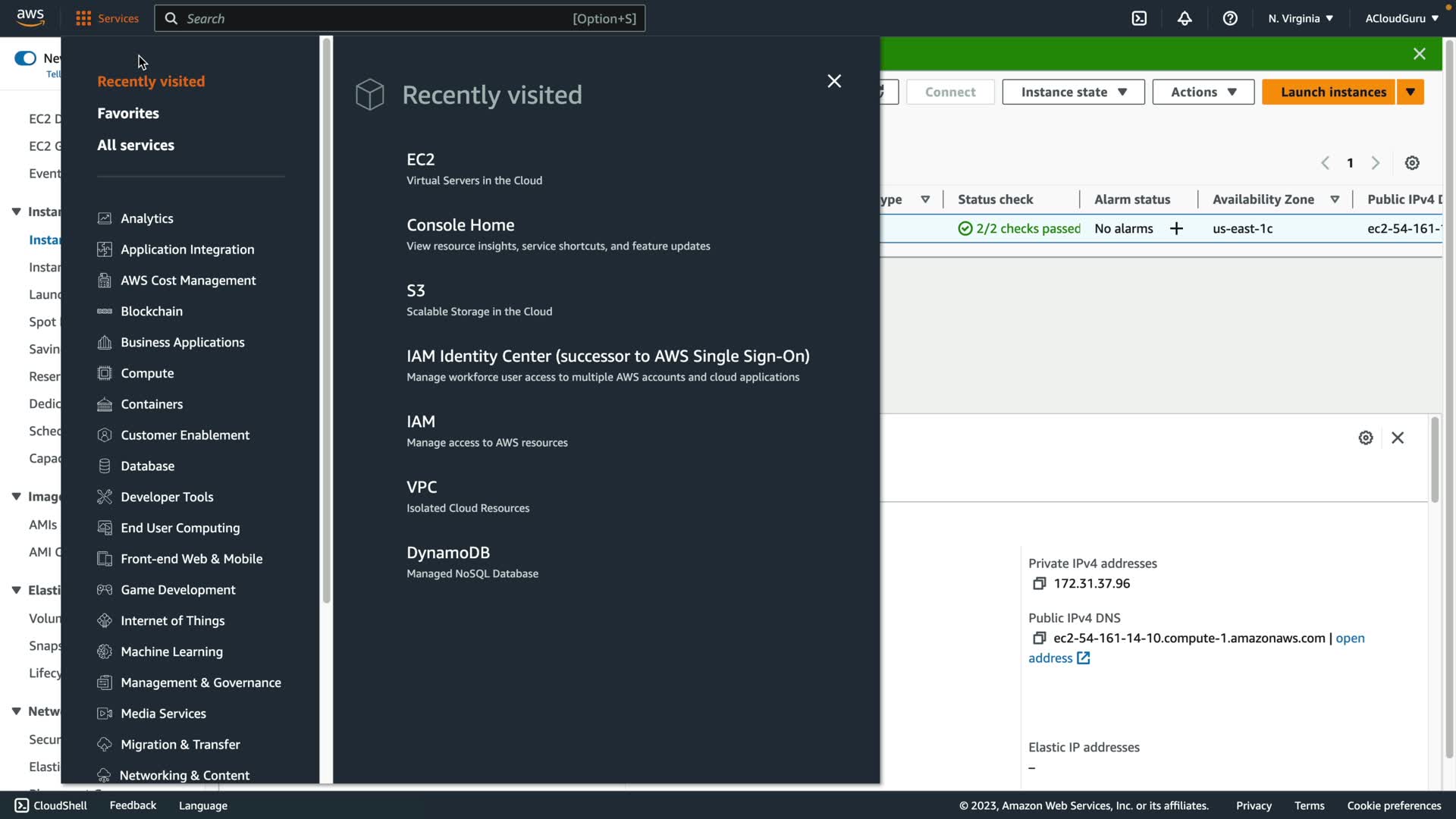Open the N. Virginia region selector
The image size is (1456, 819).
(1300, 18)
